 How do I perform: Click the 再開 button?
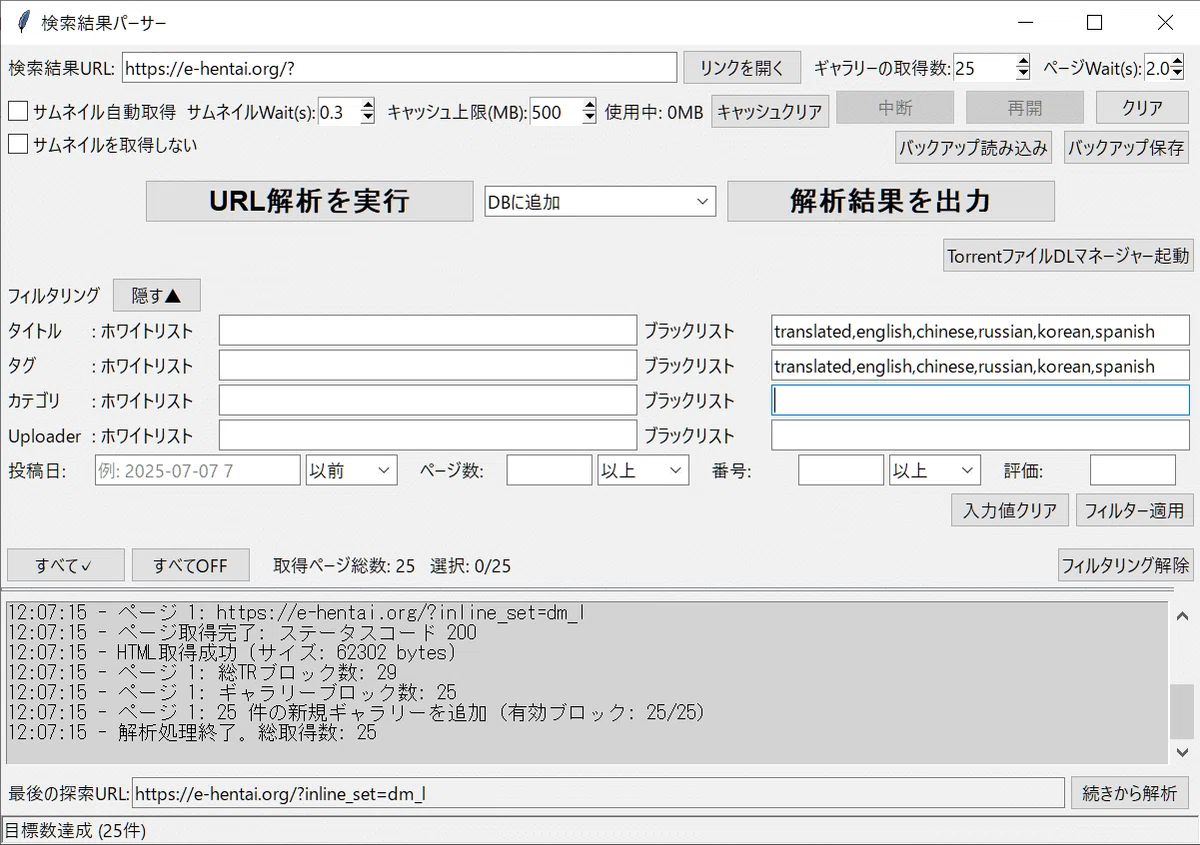coord(1025,108)
